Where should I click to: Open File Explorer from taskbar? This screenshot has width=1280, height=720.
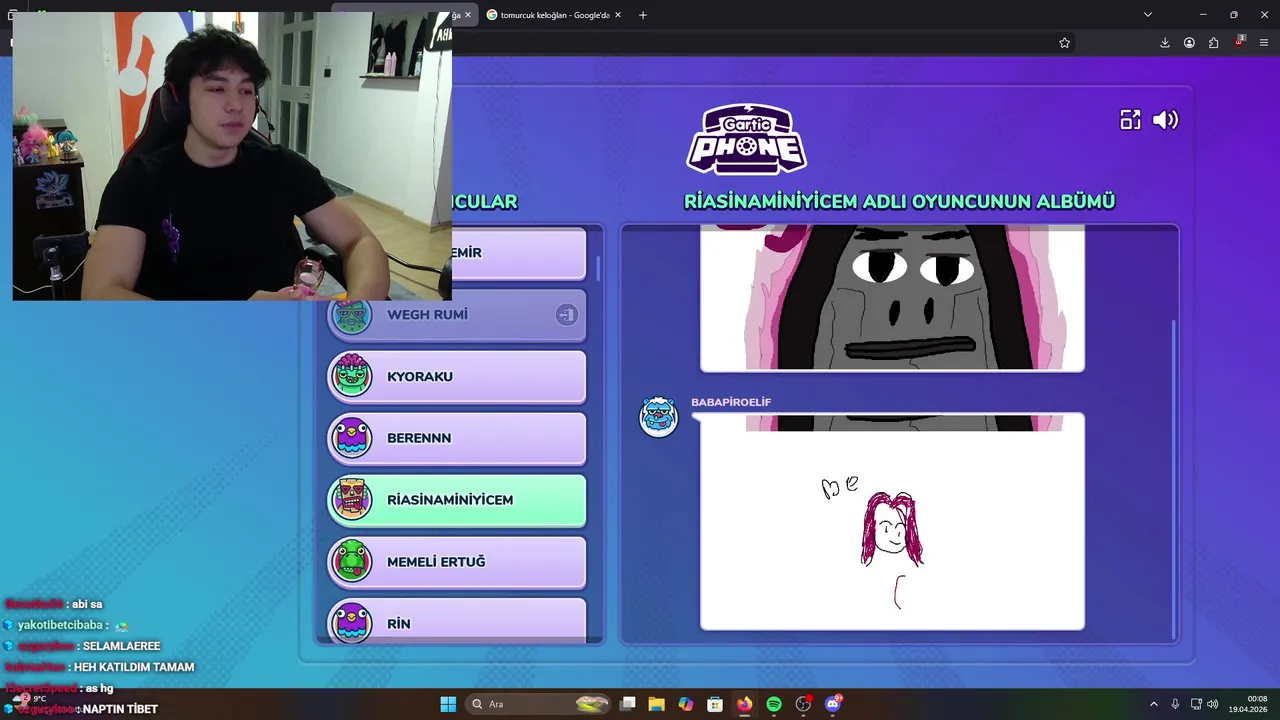pos(656,704)
